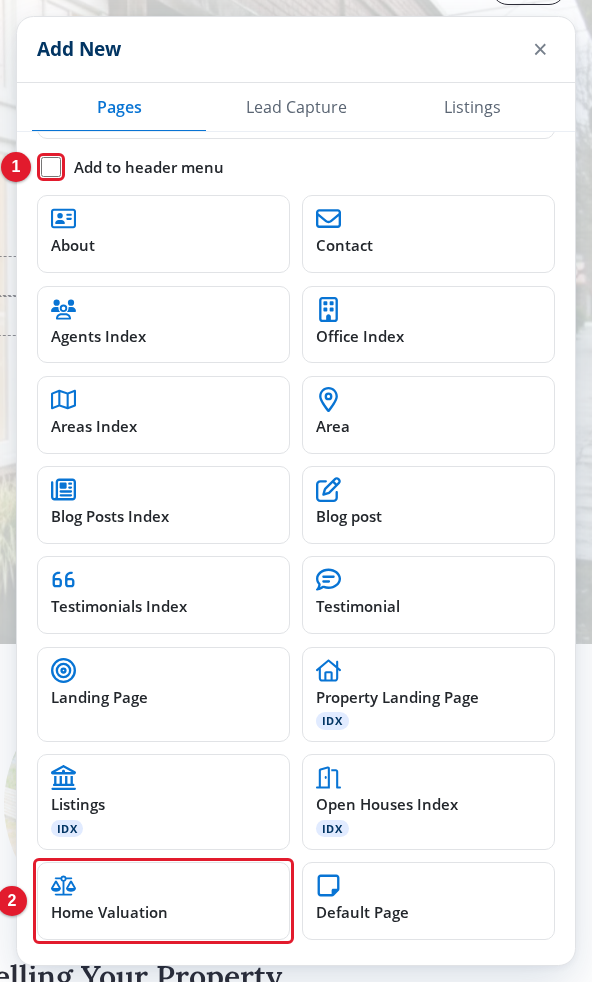Click the Add New dialog title
The width and height of the screenshot is (592, 982).
79,49
